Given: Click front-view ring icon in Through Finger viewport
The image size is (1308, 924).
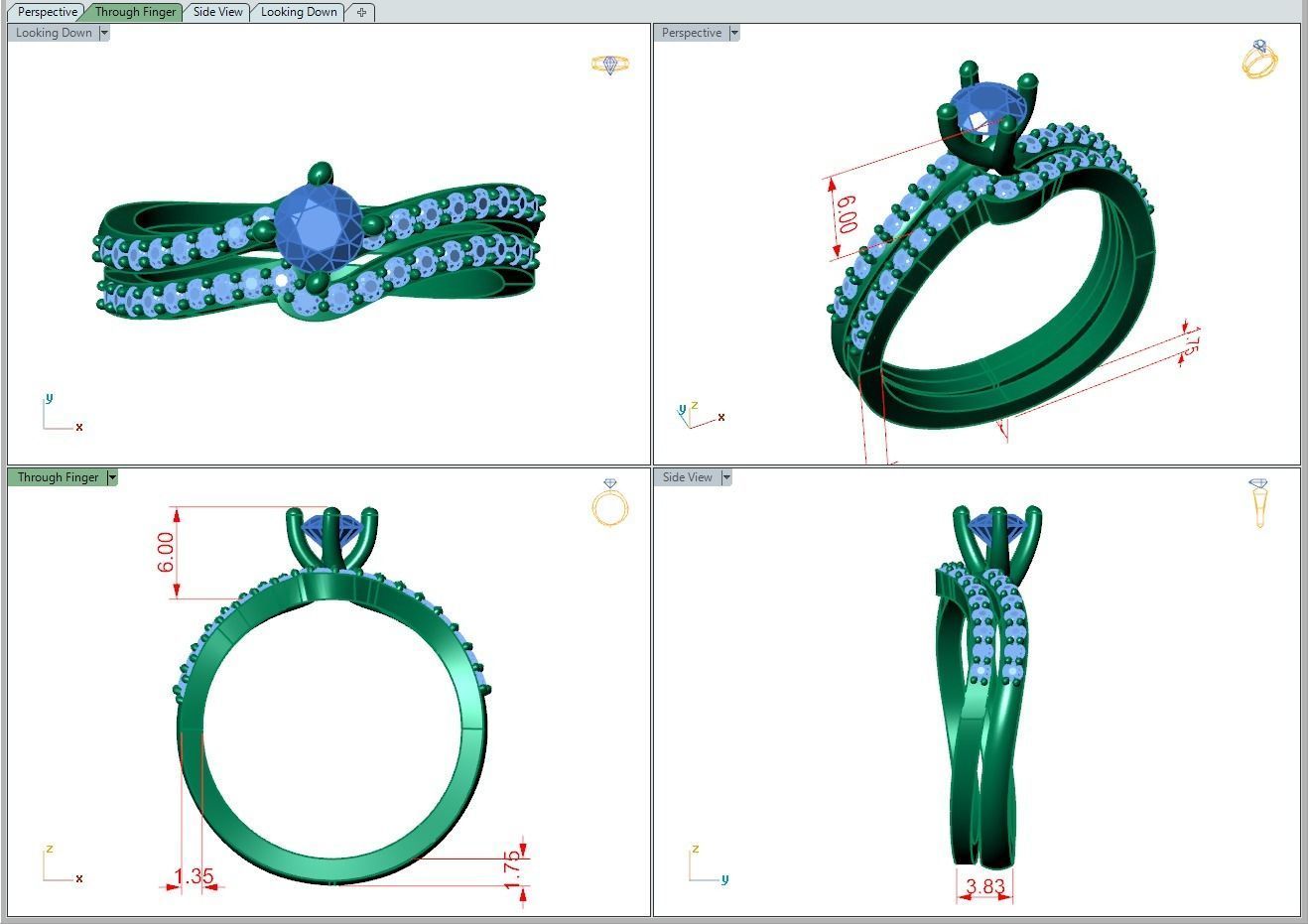Looking at the screenshot, I should pyautogui.click(x=610, y=502).
